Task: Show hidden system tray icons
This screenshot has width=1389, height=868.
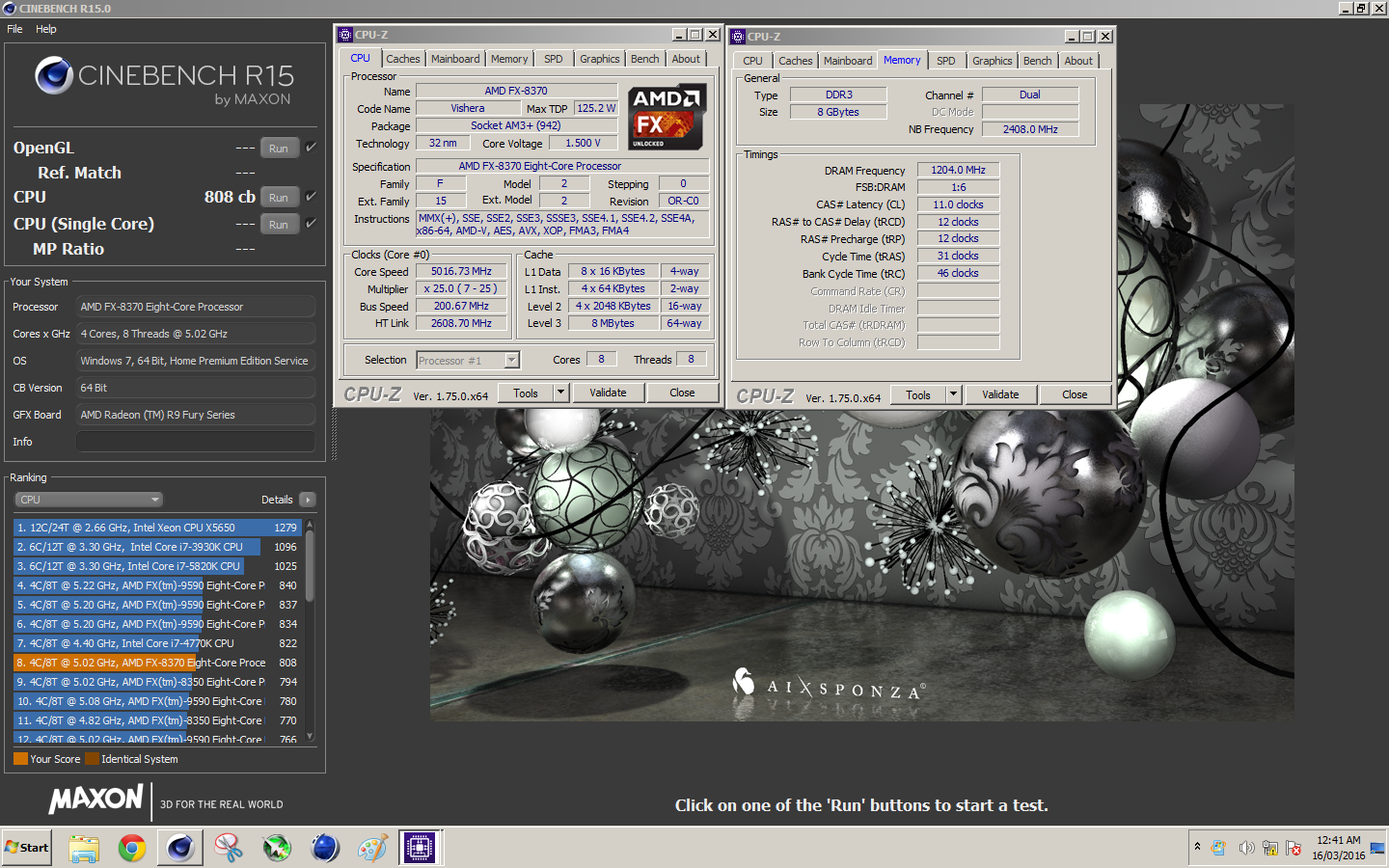Action: [1198, 847]
